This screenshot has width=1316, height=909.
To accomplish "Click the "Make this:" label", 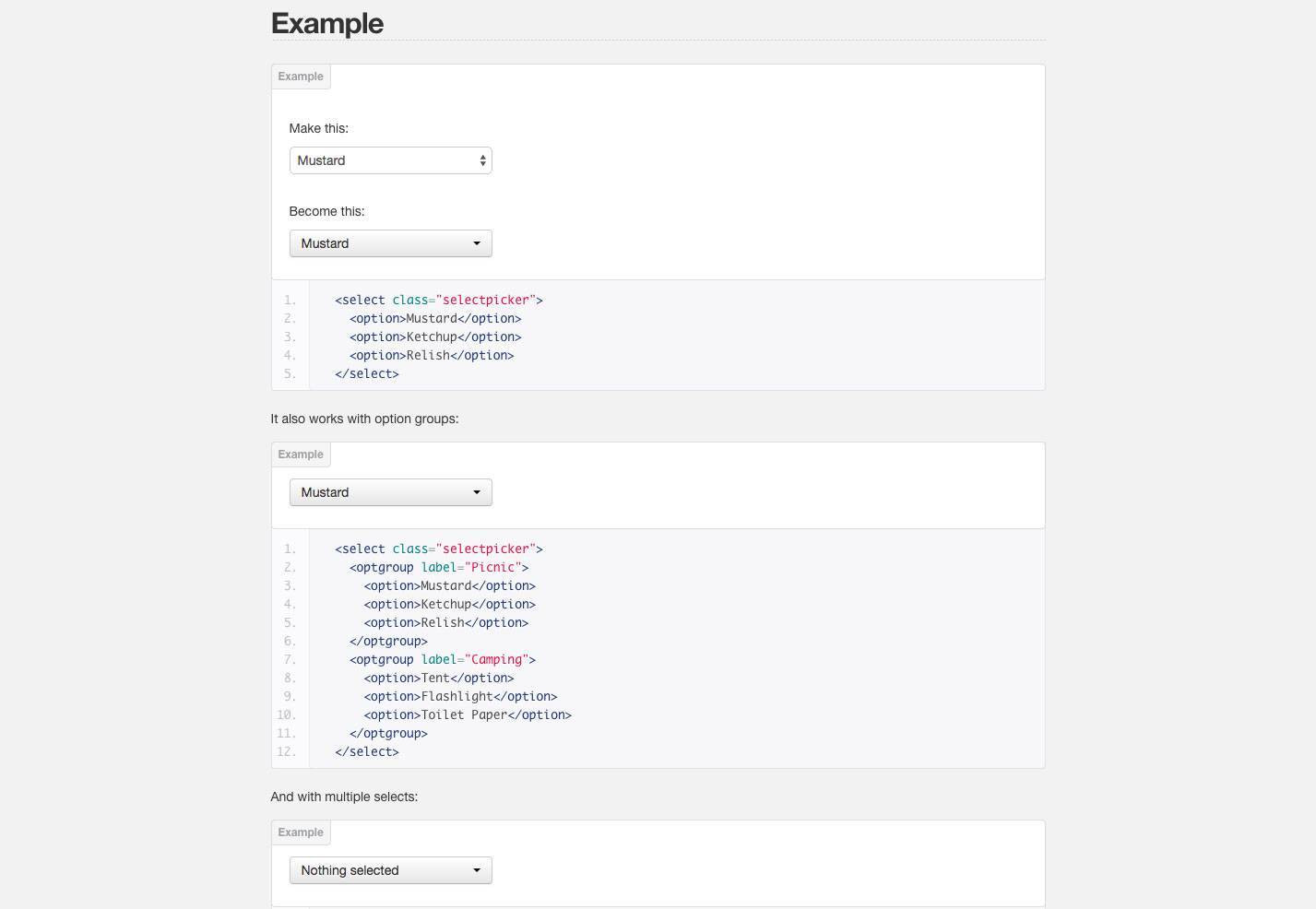I will [319, 128].
